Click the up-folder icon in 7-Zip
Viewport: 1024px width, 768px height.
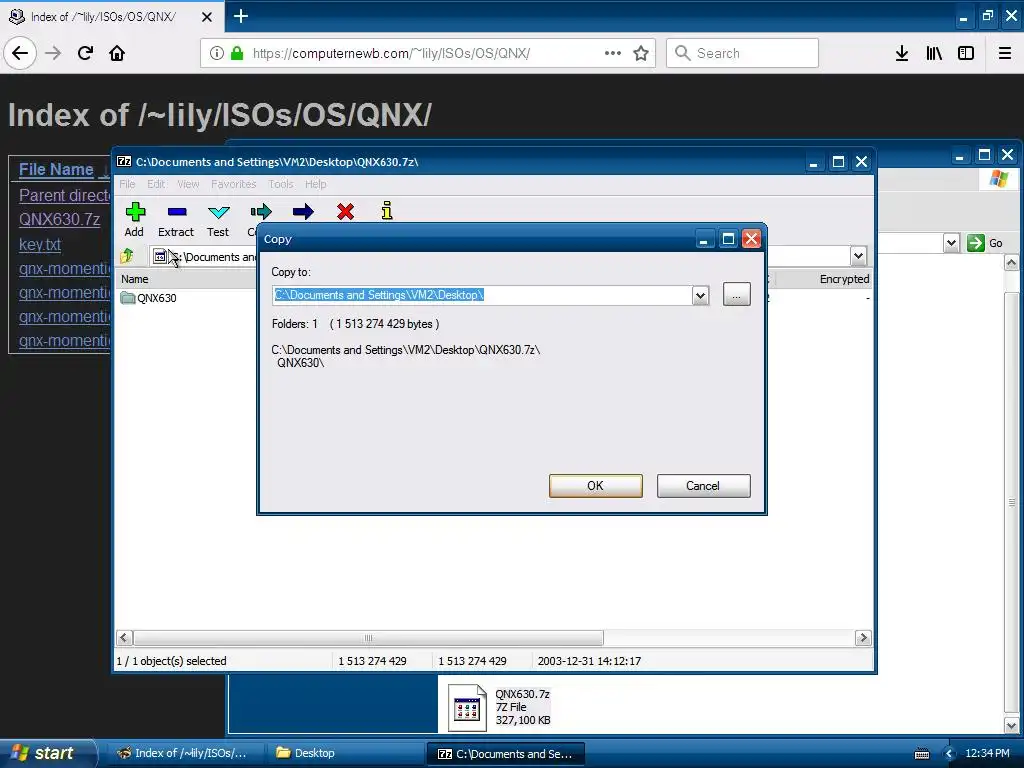click(x=127, y=256)
